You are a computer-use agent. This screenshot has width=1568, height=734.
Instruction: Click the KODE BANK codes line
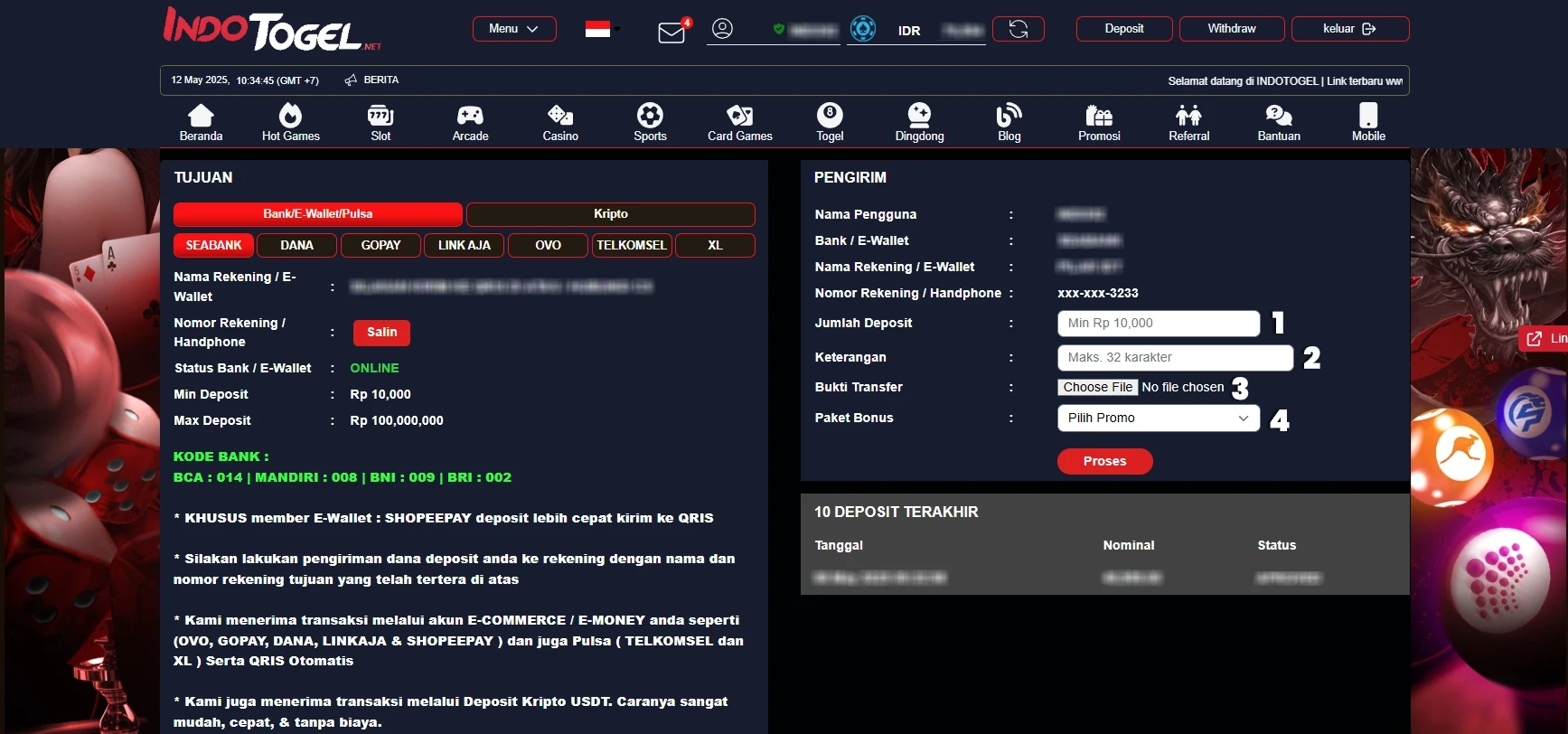point(343,478)
